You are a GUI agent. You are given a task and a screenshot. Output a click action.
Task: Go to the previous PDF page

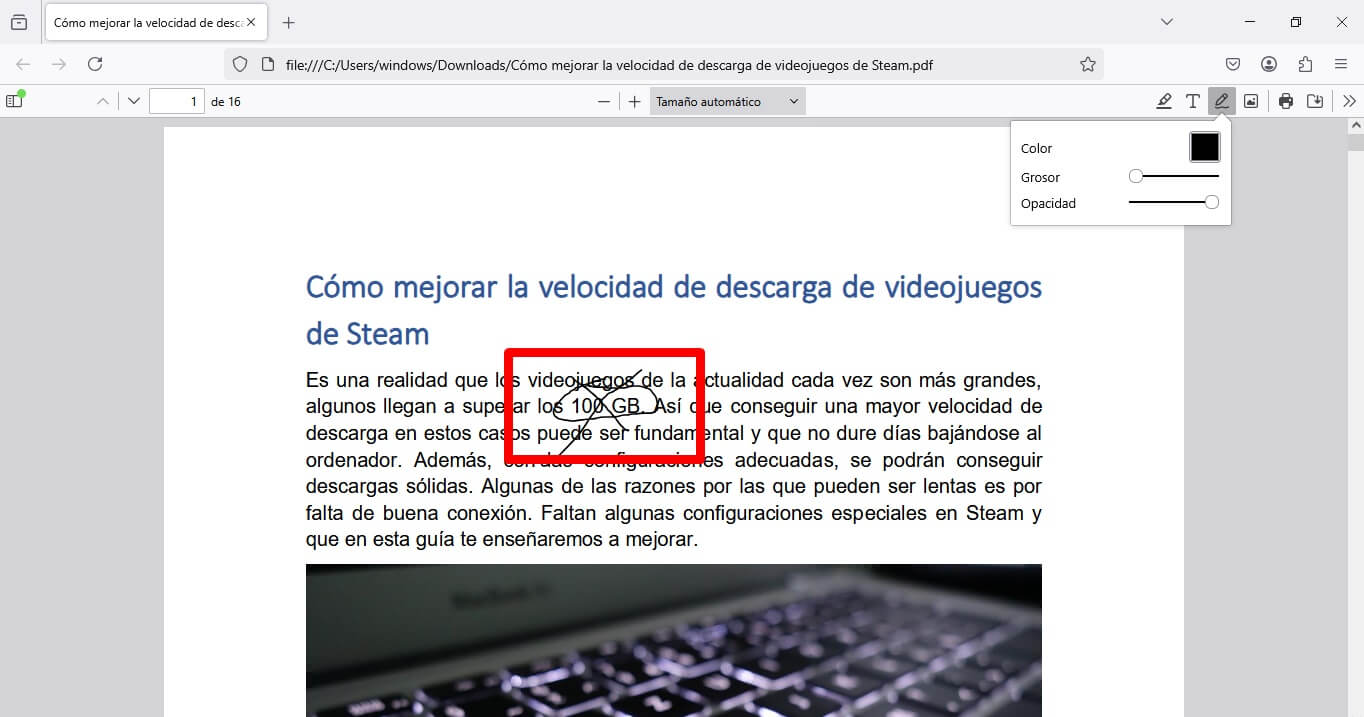click(102, 101)
